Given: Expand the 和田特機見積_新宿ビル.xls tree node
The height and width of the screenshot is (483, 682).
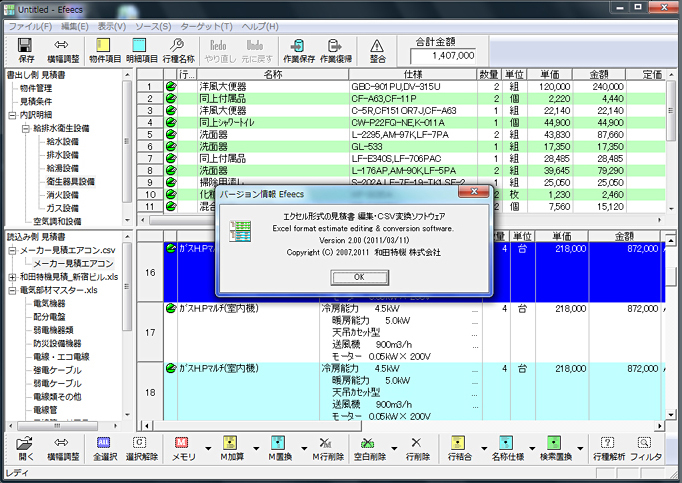Looking at the screenshot, I should pos(10,277).
